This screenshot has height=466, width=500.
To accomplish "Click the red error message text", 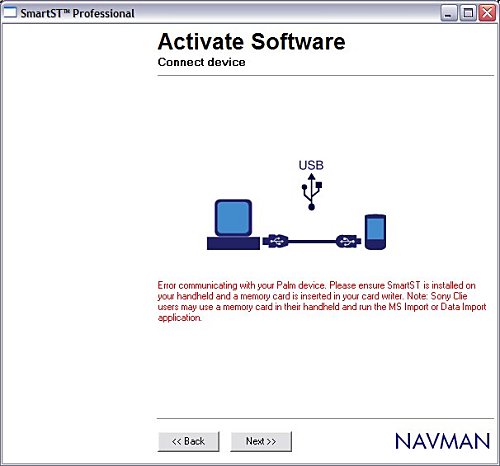I will click(x=322, y=301).
